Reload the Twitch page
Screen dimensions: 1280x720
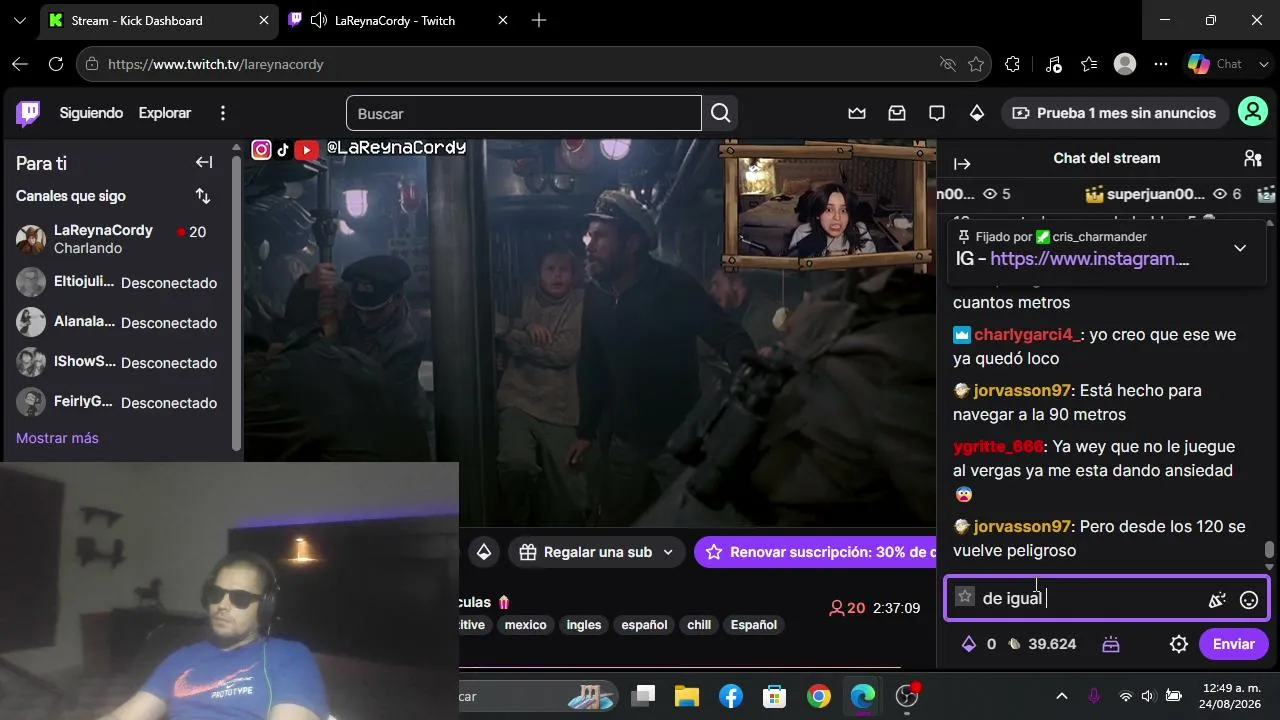(56, 64)
